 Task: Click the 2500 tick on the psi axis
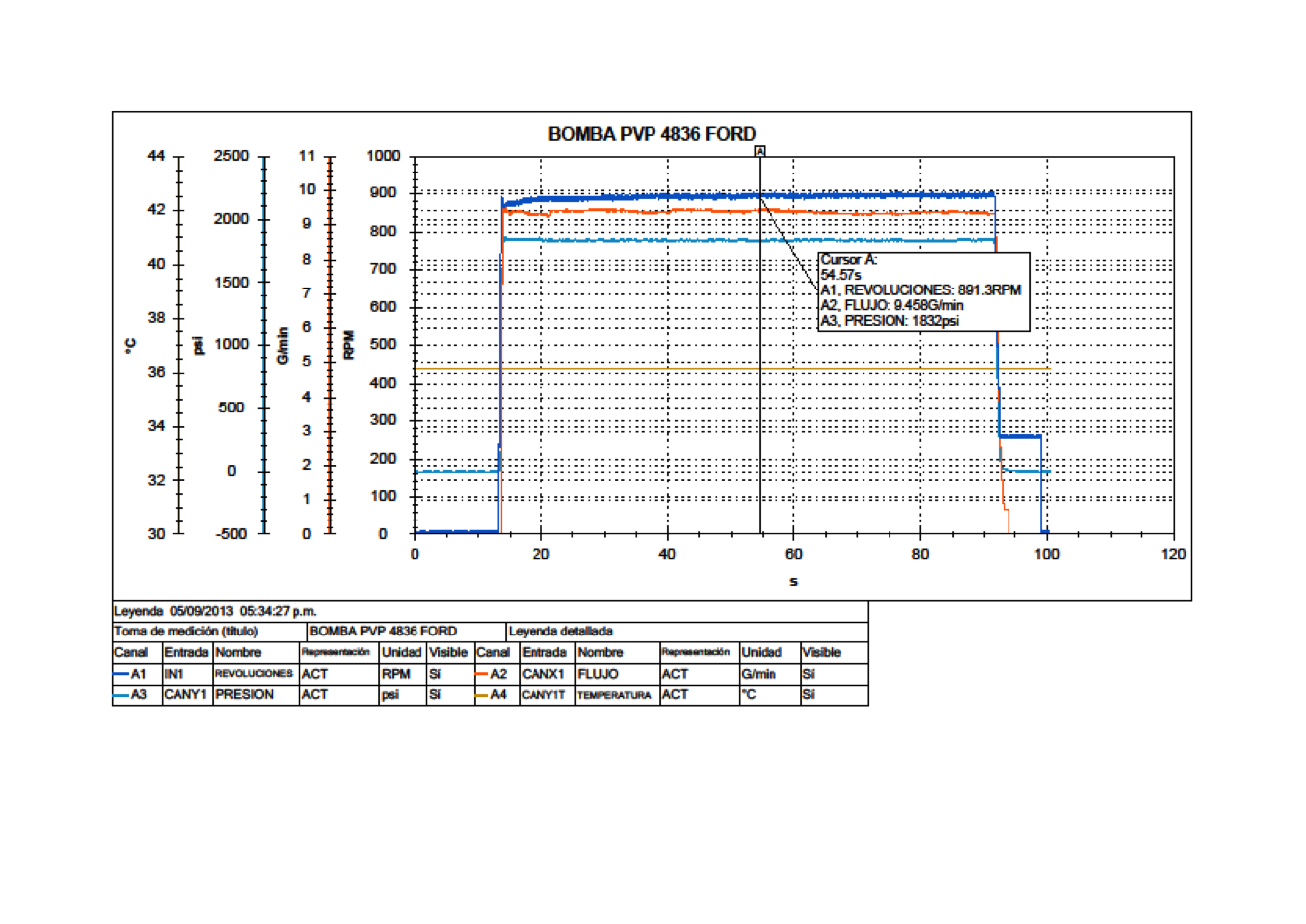tap(231, 156)
